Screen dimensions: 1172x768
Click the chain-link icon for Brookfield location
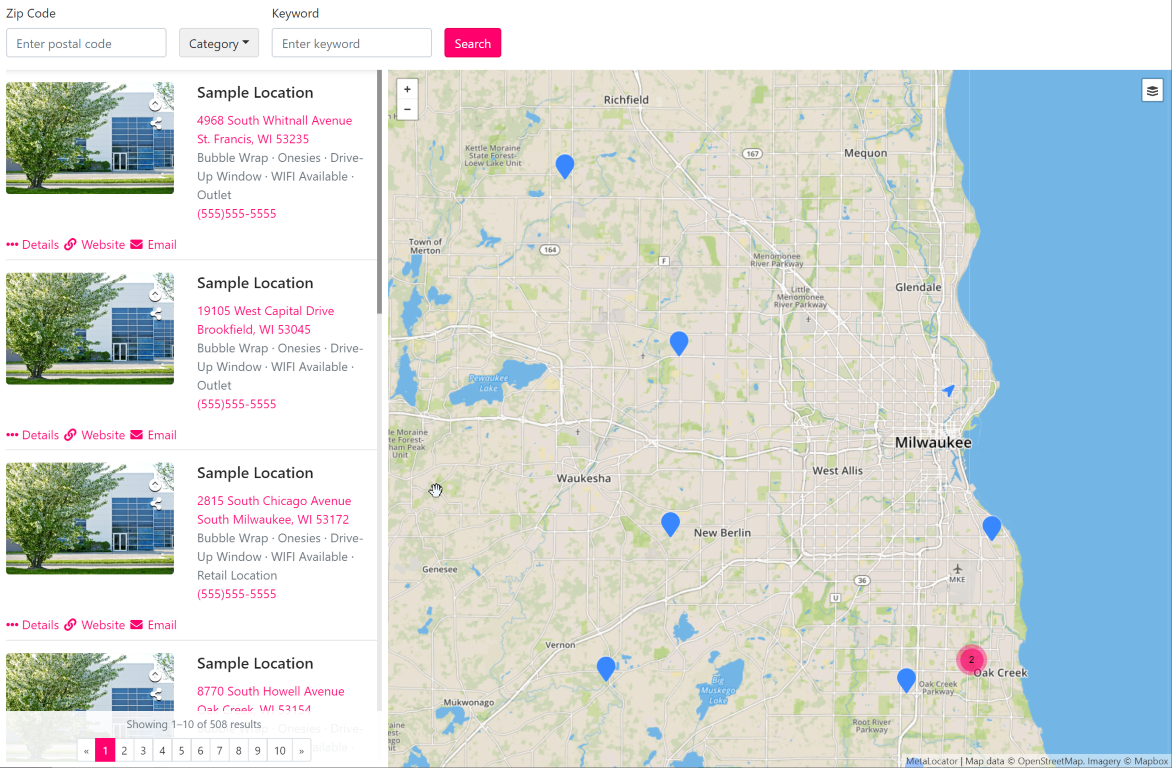pyautogui.click(x=70, y=434)
